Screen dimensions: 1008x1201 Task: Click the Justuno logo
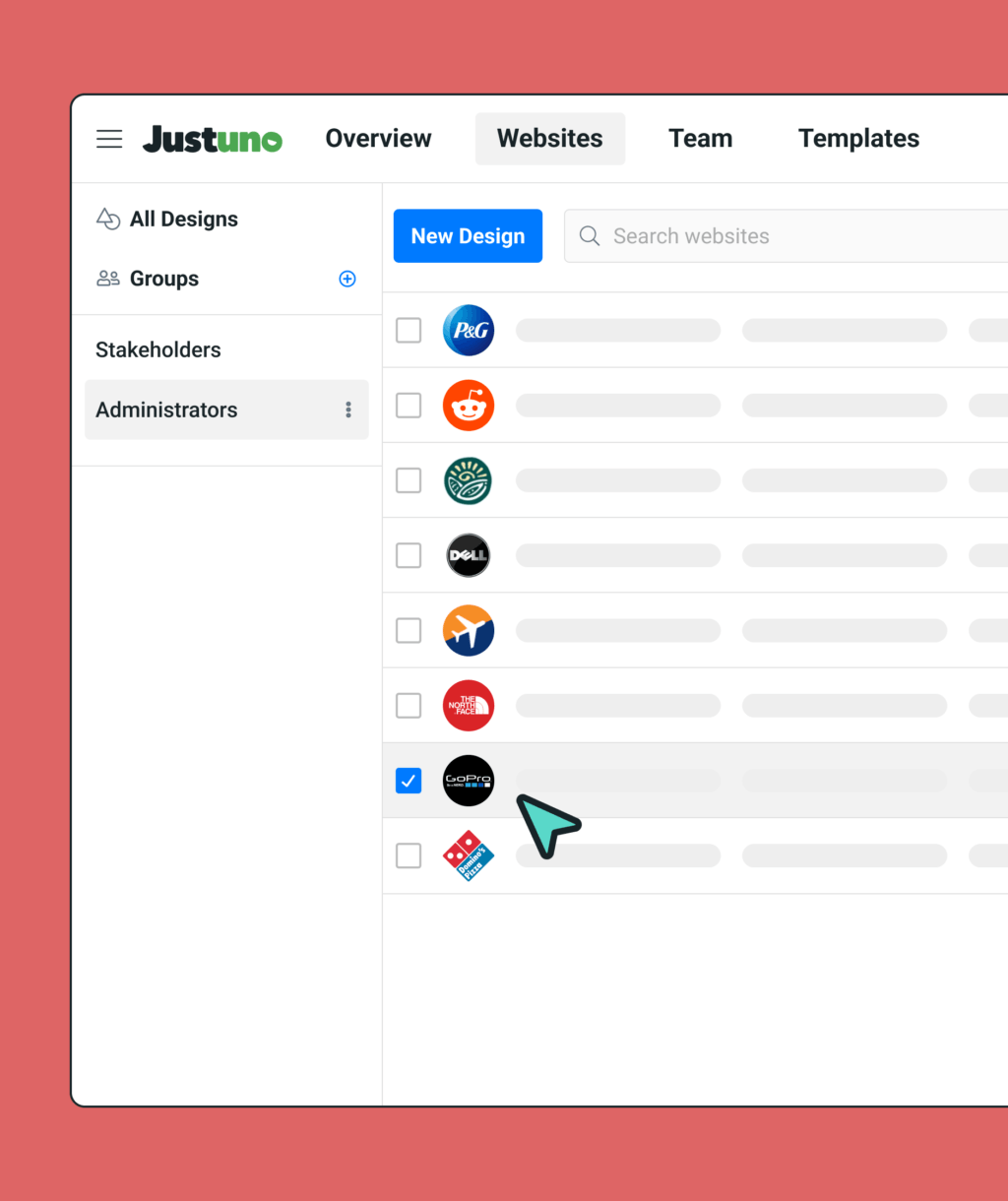click(x=212, y=139)
